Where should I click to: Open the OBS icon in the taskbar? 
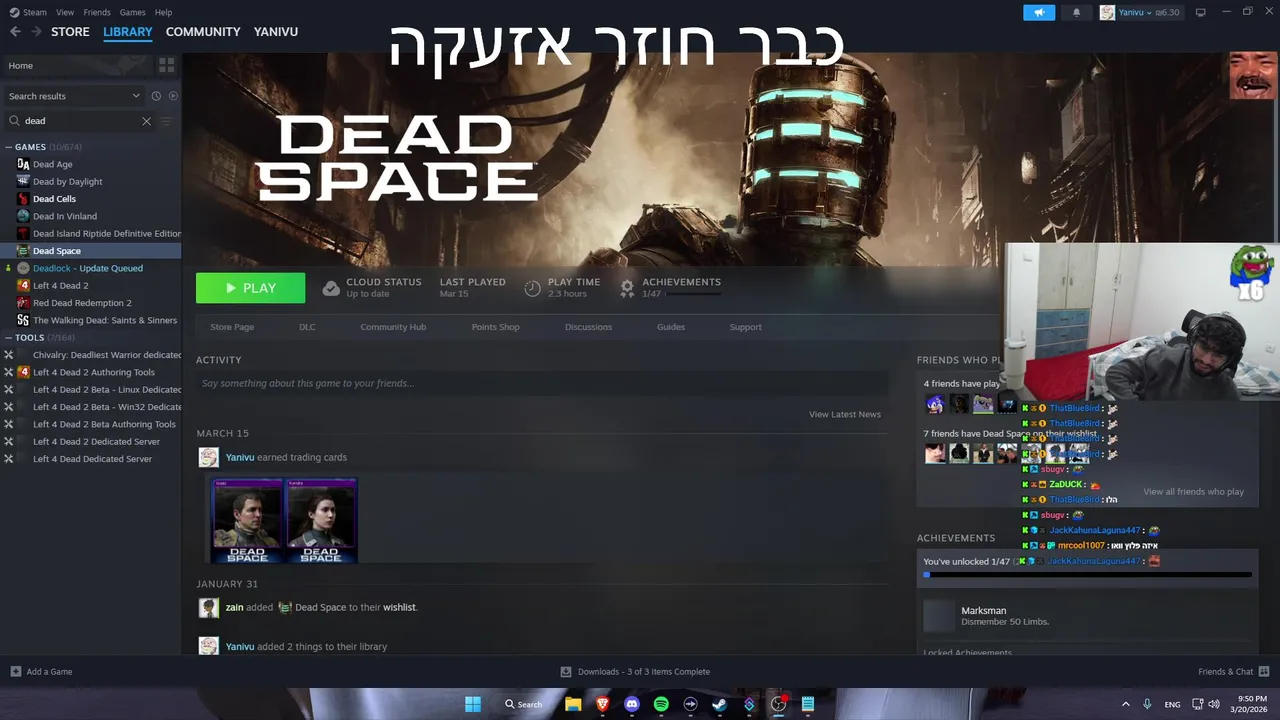pos(778,704)
